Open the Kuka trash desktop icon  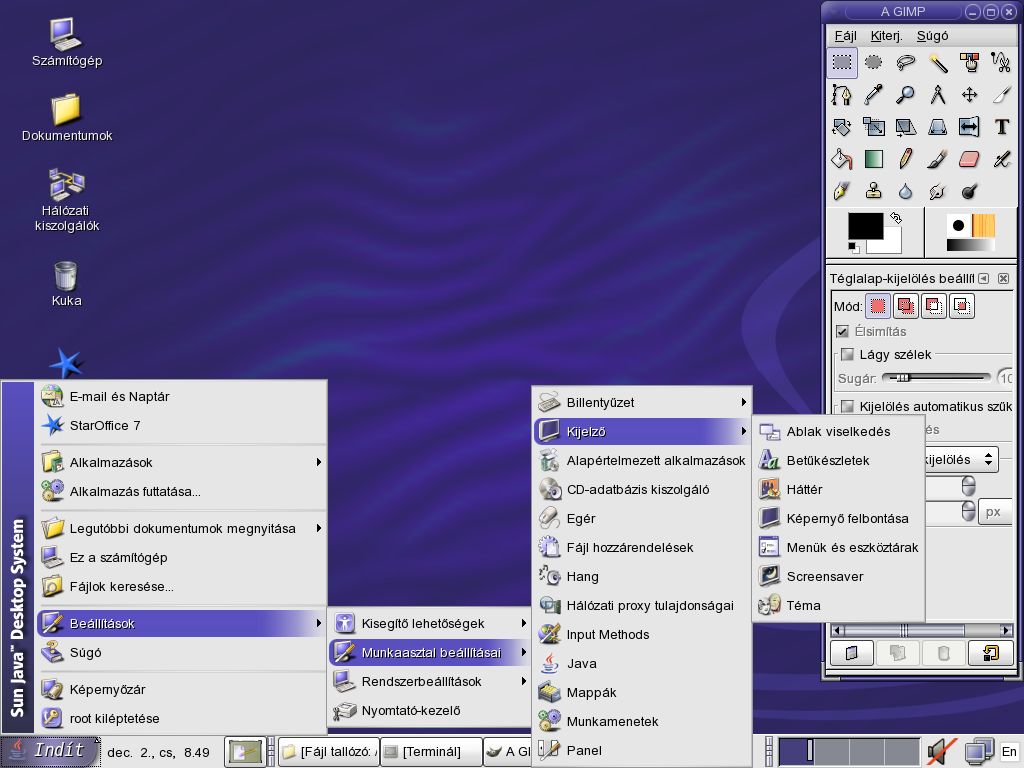[66, 284]
